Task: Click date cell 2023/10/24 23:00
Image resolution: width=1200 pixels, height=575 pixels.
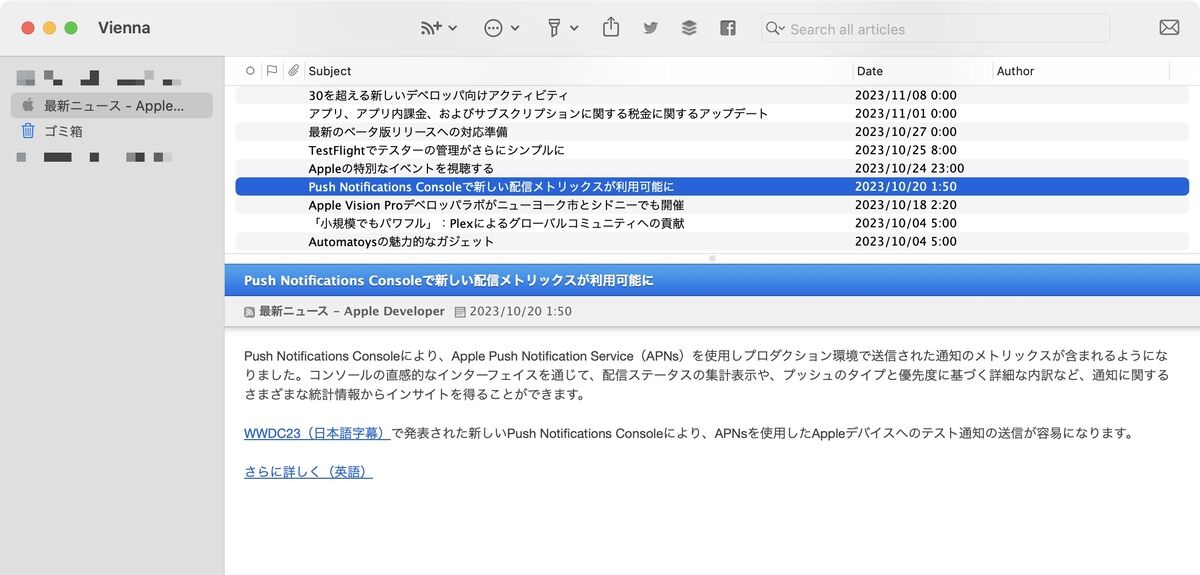Action: coord(910,168)
